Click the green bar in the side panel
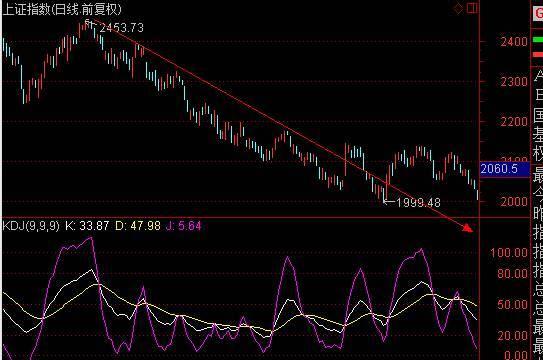The height and width of the screenshot is (360, 543). tap(538, 40)
